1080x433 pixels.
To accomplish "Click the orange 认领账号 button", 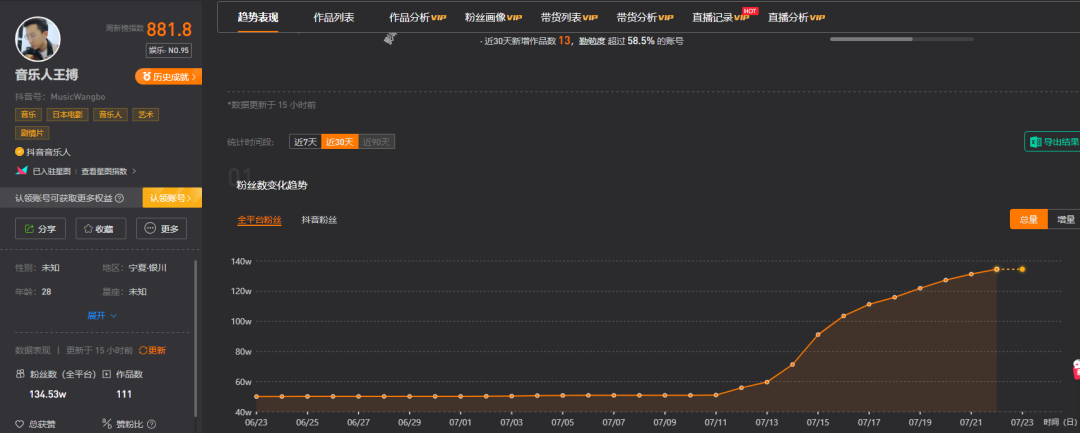I will tap(172, 198).
